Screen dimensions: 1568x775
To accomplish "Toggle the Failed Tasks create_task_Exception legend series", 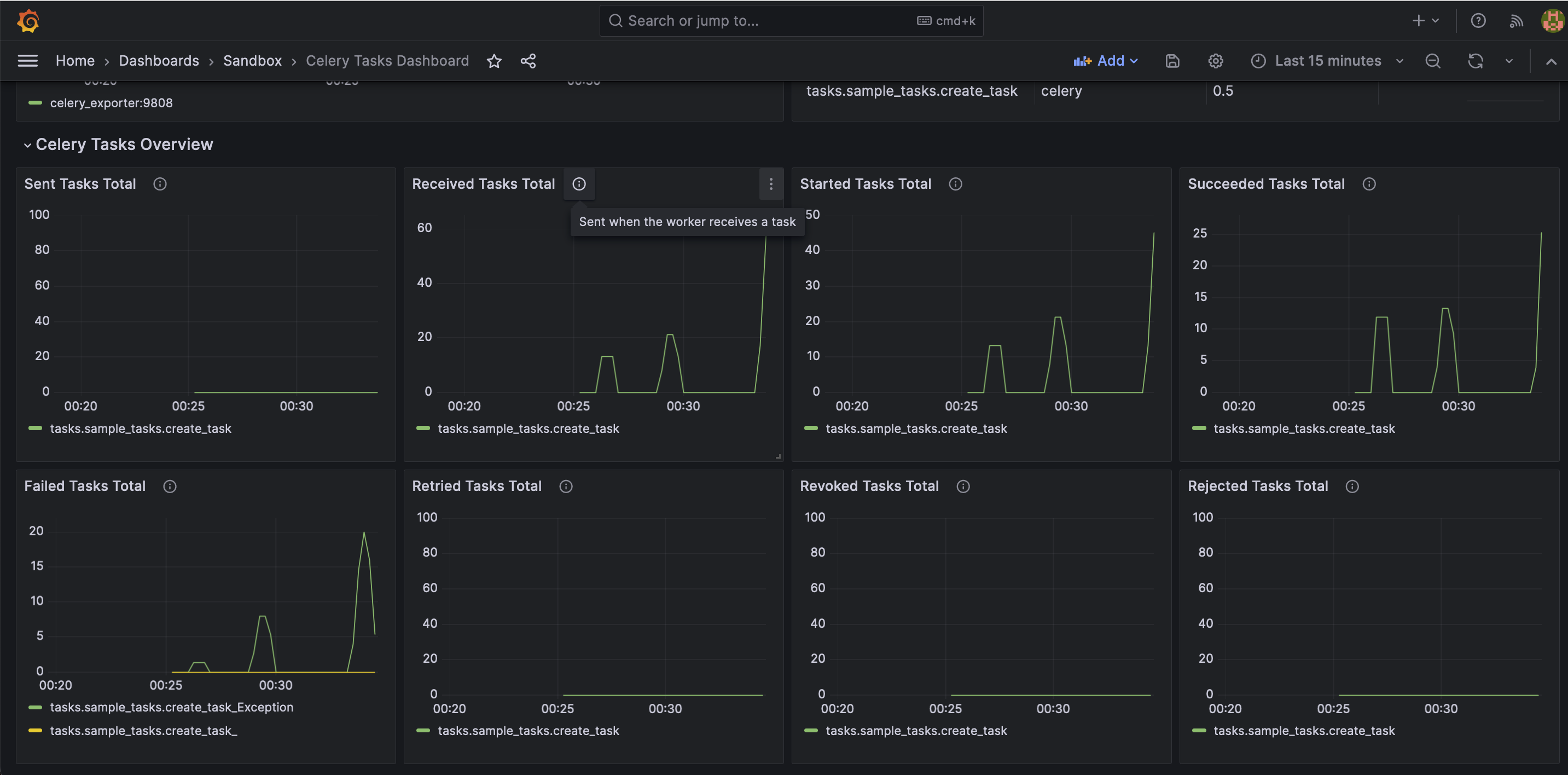I will [171, 707].
